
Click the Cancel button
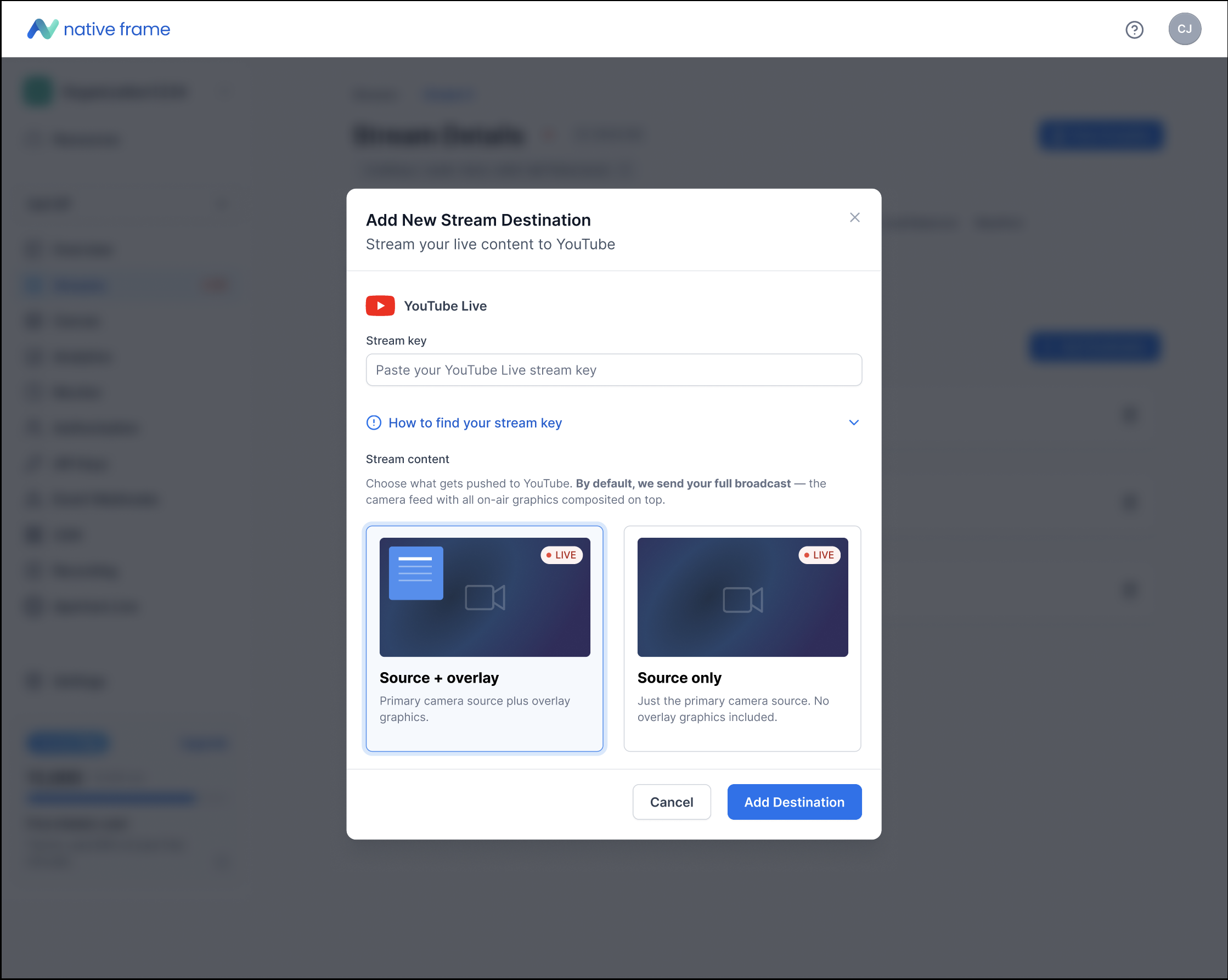[672, 802]
